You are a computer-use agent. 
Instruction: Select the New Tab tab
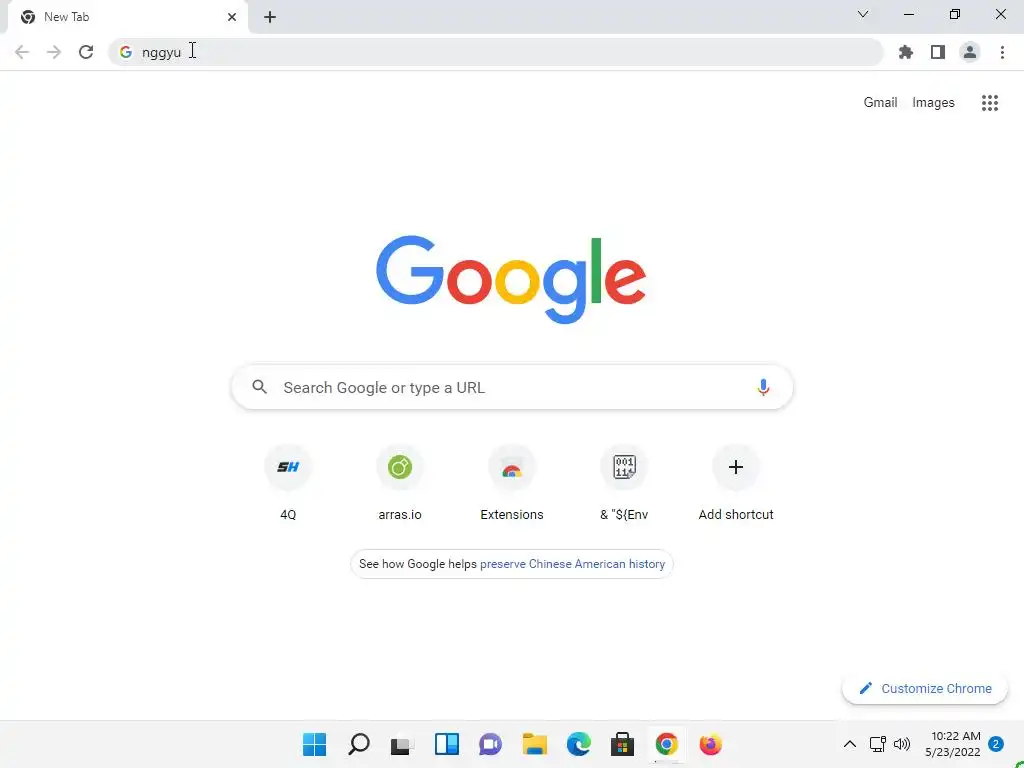[127, 17]
